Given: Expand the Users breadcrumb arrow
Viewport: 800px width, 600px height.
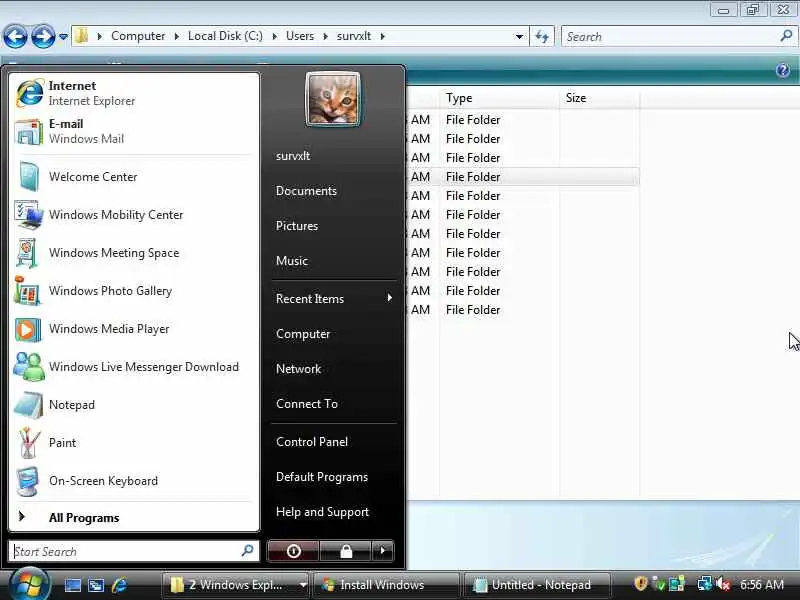Looking at the screenshot, I should (326, 36).
